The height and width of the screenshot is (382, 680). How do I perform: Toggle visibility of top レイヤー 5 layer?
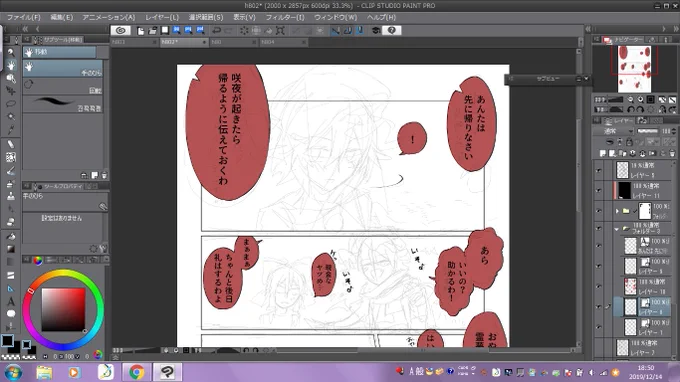[599, 170]
